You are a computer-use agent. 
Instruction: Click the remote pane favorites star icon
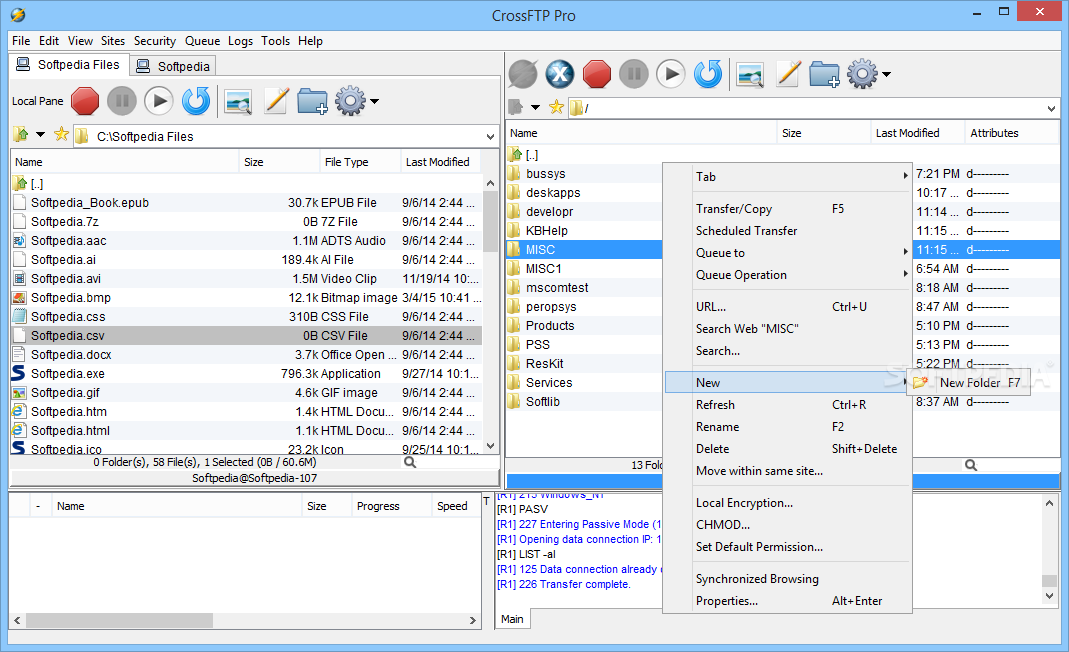[556, 106]
